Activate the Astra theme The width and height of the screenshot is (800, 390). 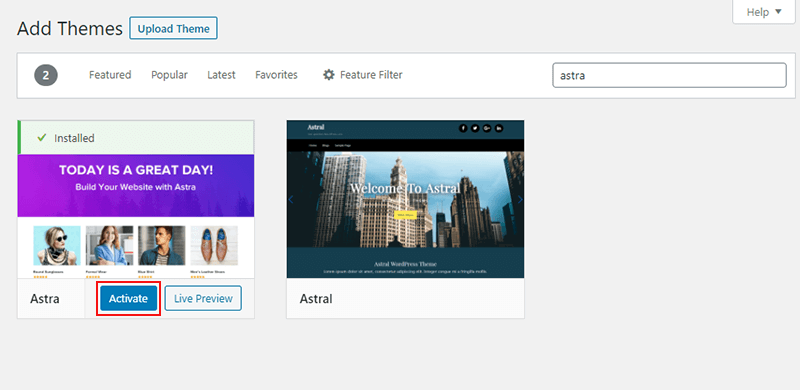click(x=129, y=299)
